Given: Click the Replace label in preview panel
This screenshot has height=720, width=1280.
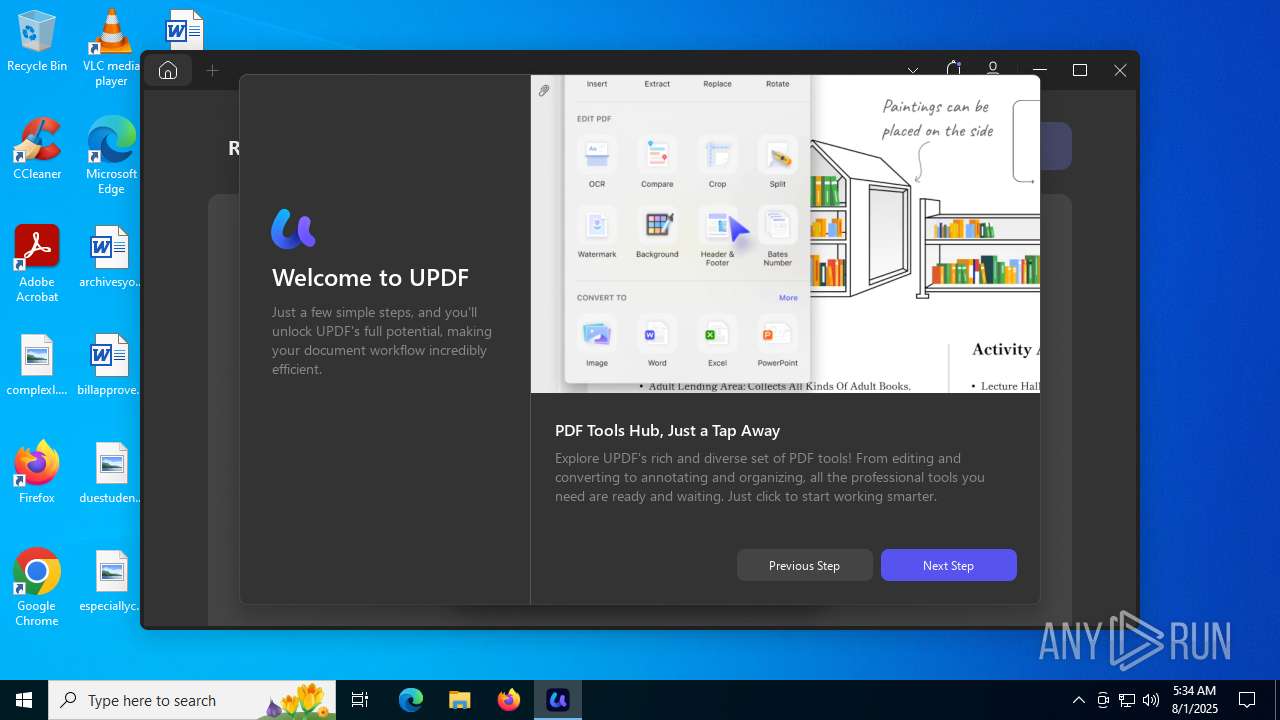Looking at the screenshot, I should 717,84.
